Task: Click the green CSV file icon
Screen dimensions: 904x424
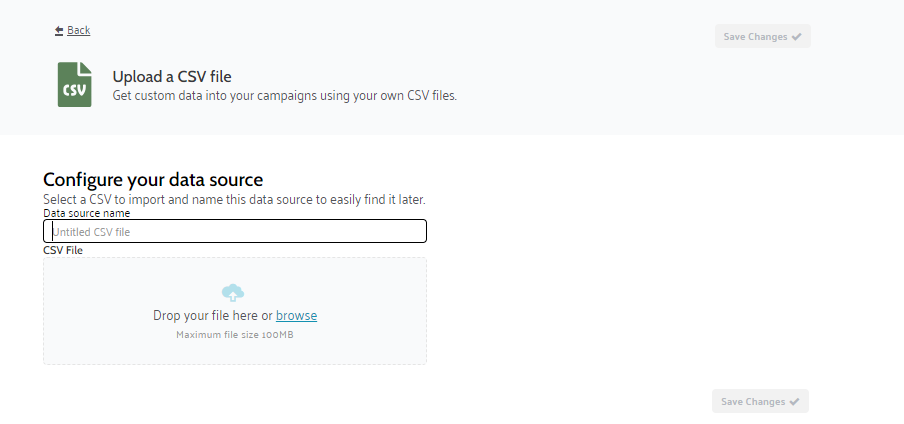Action: point(74,85)
